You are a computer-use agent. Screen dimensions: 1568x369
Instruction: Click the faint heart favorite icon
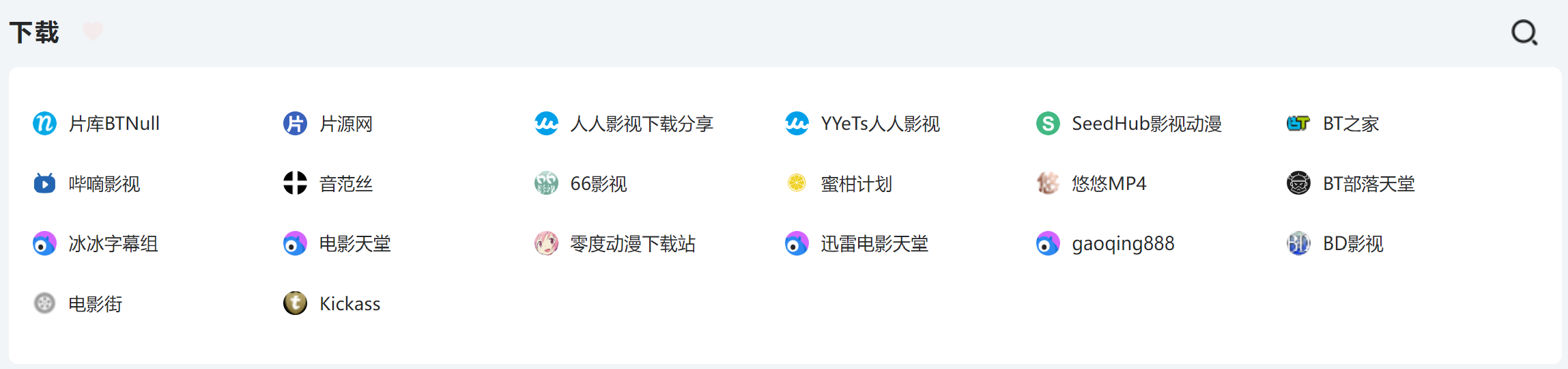[x=93, y=31]
